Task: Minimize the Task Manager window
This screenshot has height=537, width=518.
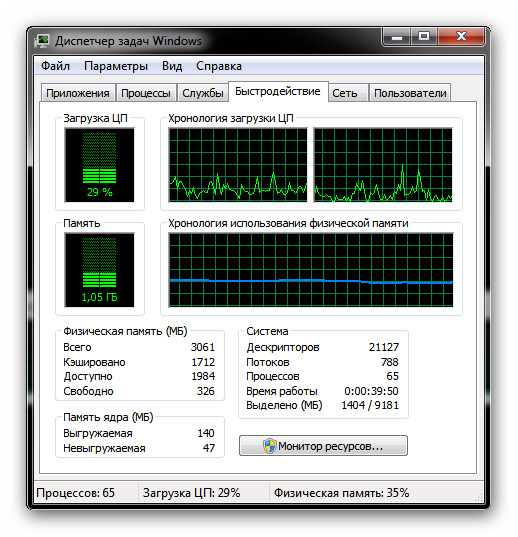Action: (396, 37)
